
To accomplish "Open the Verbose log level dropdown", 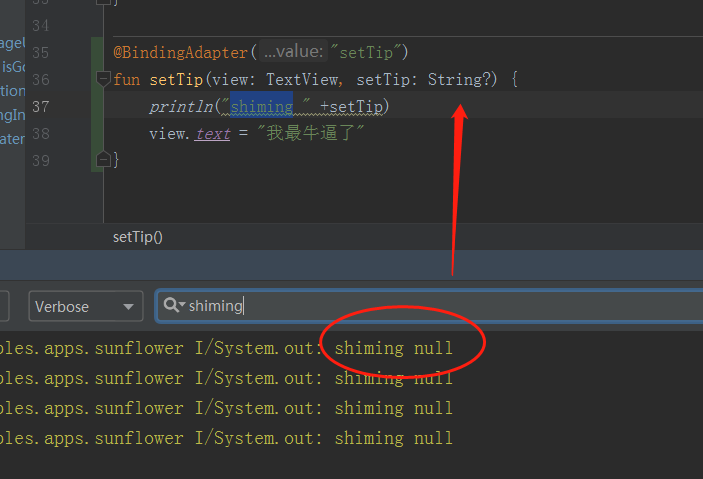I will tap(86, 306).
